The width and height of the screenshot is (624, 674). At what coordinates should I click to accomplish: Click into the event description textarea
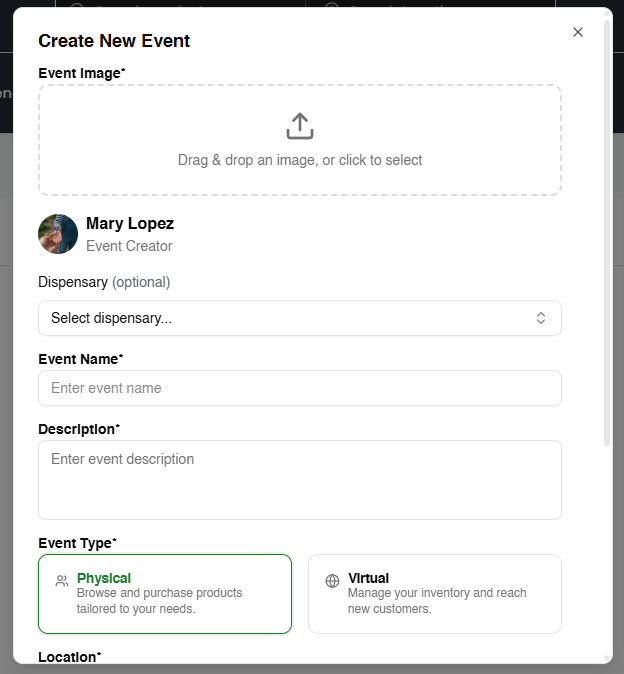point(299,479)
